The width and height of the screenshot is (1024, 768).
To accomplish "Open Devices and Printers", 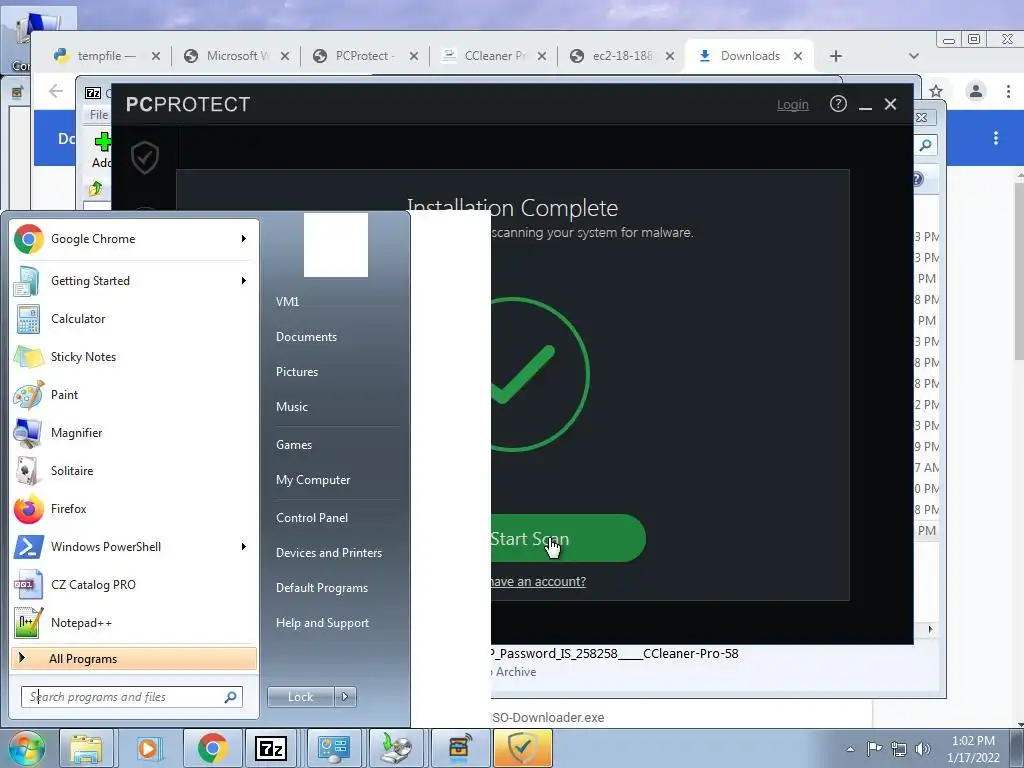I will pos(328,552).
